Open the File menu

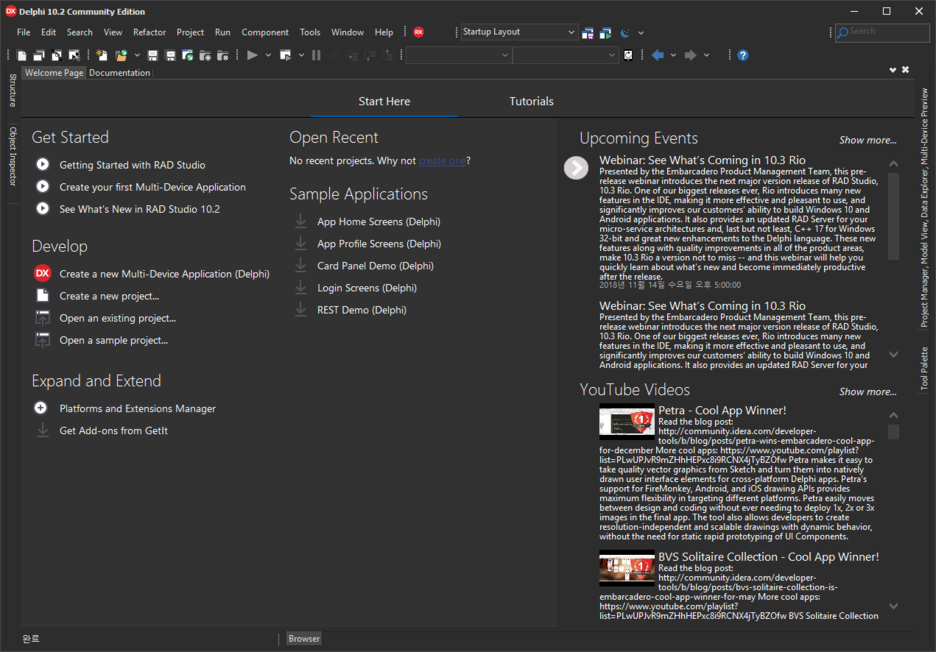coord(23,32)
